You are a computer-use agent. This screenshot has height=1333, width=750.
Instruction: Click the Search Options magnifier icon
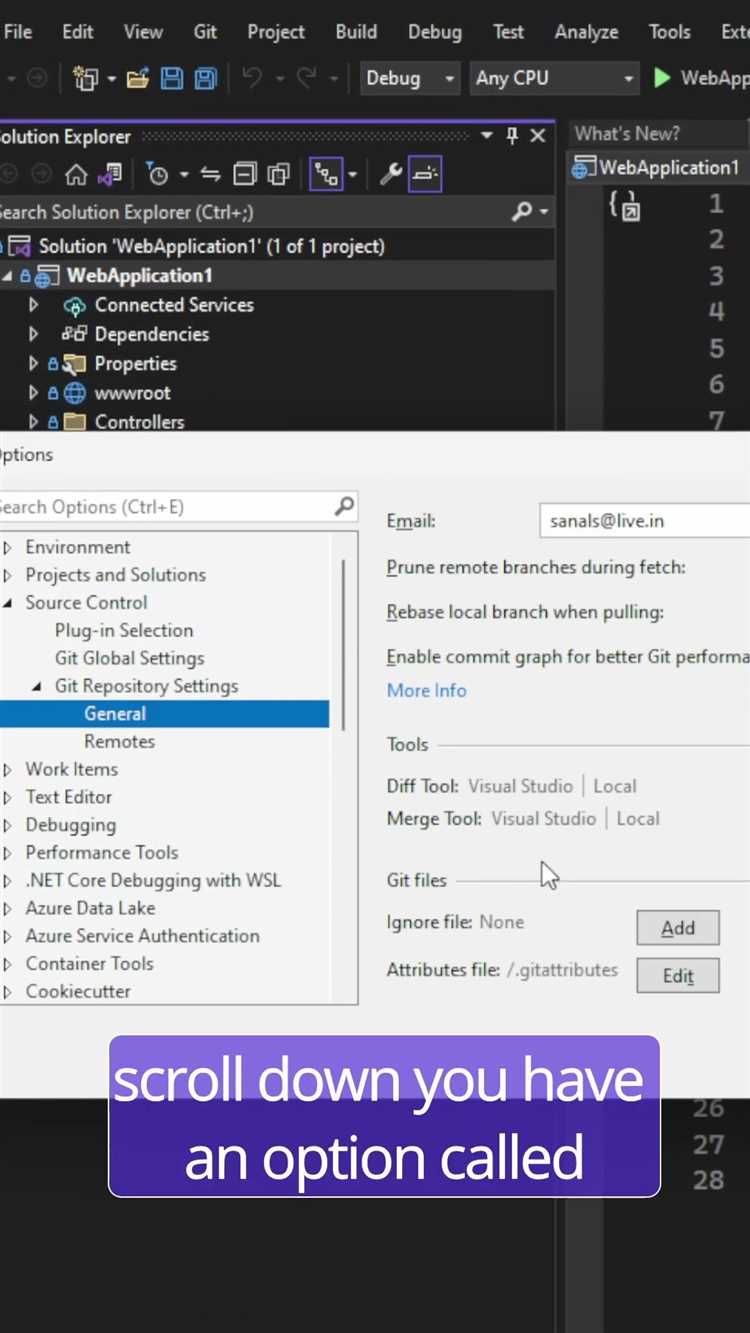344,507
